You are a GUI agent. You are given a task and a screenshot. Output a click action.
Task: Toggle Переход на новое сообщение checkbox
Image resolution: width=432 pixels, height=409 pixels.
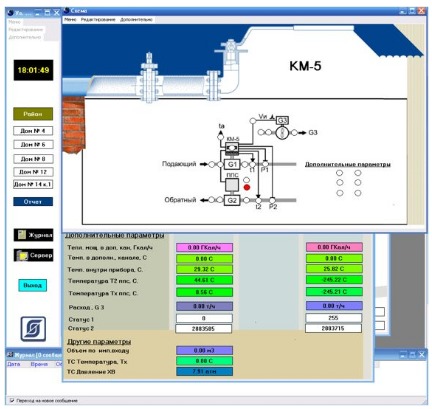(12, 400)
